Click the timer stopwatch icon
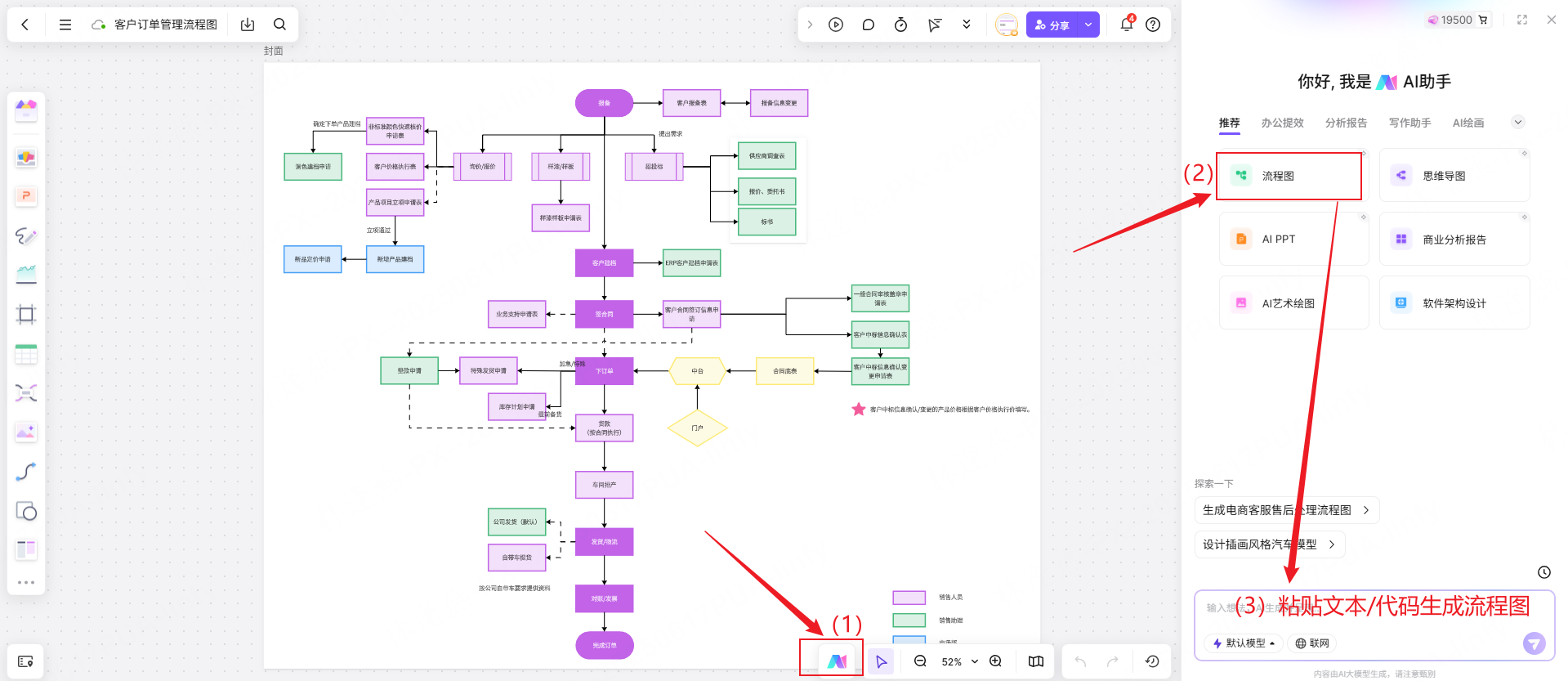 900,25
